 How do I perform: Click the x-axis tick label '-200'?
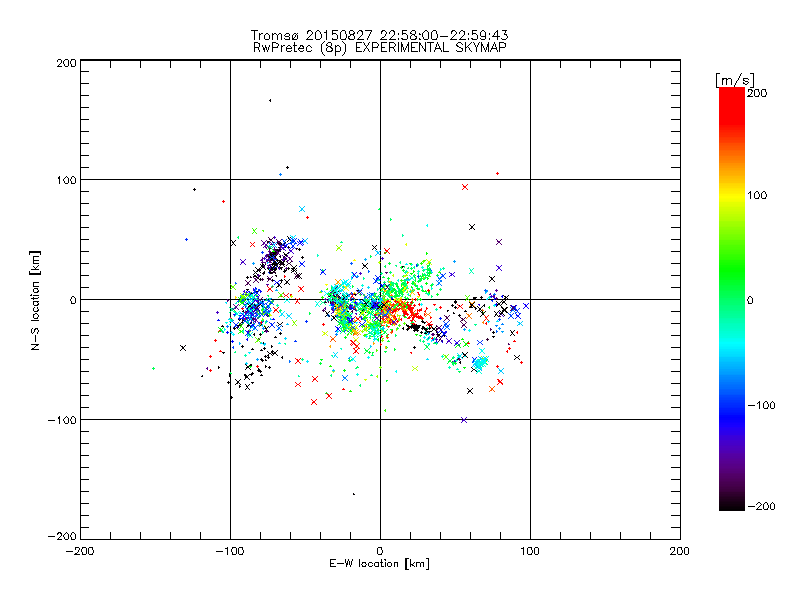click(80, 551)
